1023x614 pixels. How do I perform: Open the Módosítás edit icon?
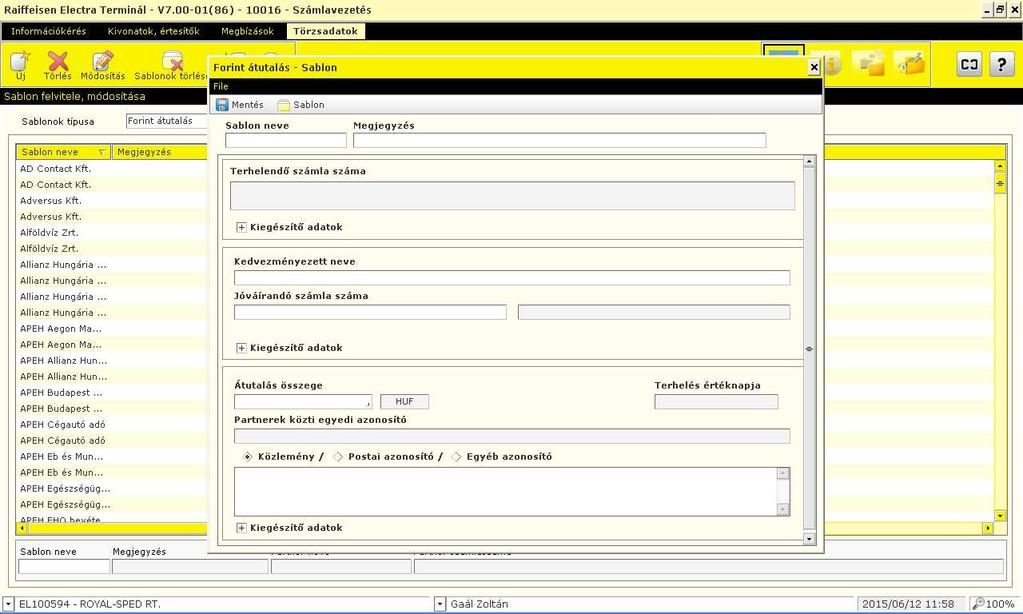point(102,61)
